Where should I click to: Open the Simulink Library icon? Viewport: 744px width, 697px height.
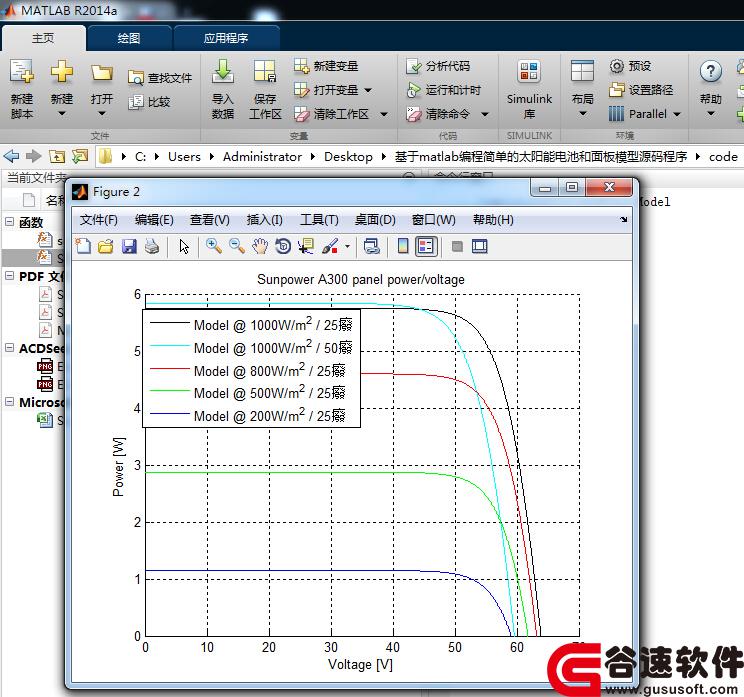click(x=529, y=72)
